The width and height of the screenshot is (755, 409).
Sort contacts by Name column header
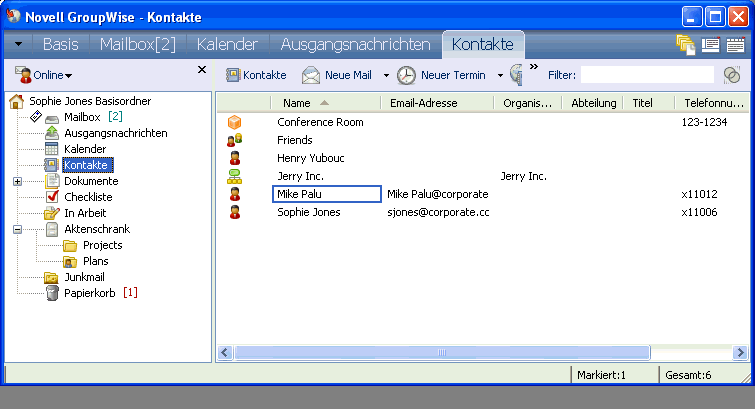coord(325,103)
